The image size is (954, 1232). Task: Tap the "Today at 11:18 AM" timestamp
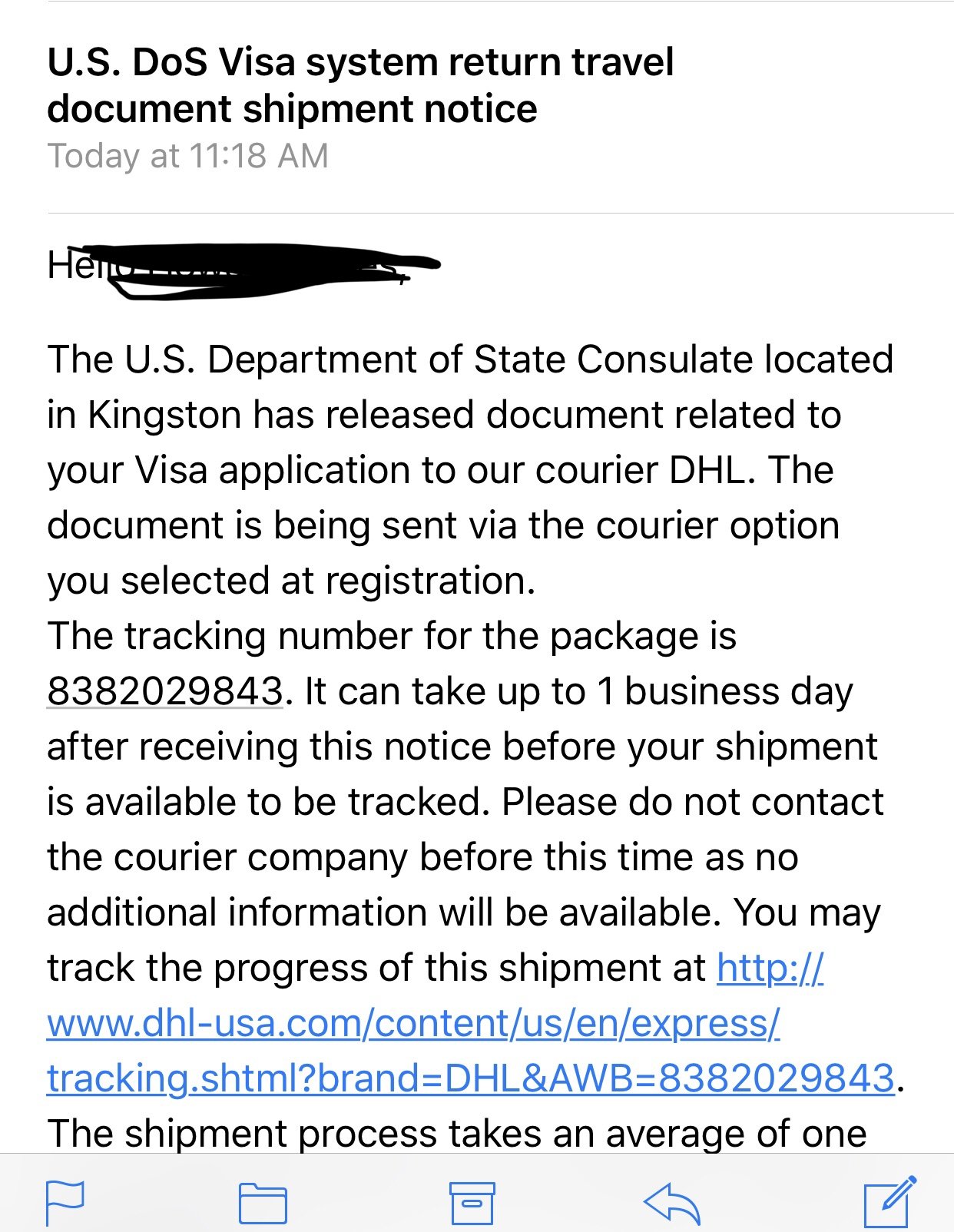[x=188, y=156]
